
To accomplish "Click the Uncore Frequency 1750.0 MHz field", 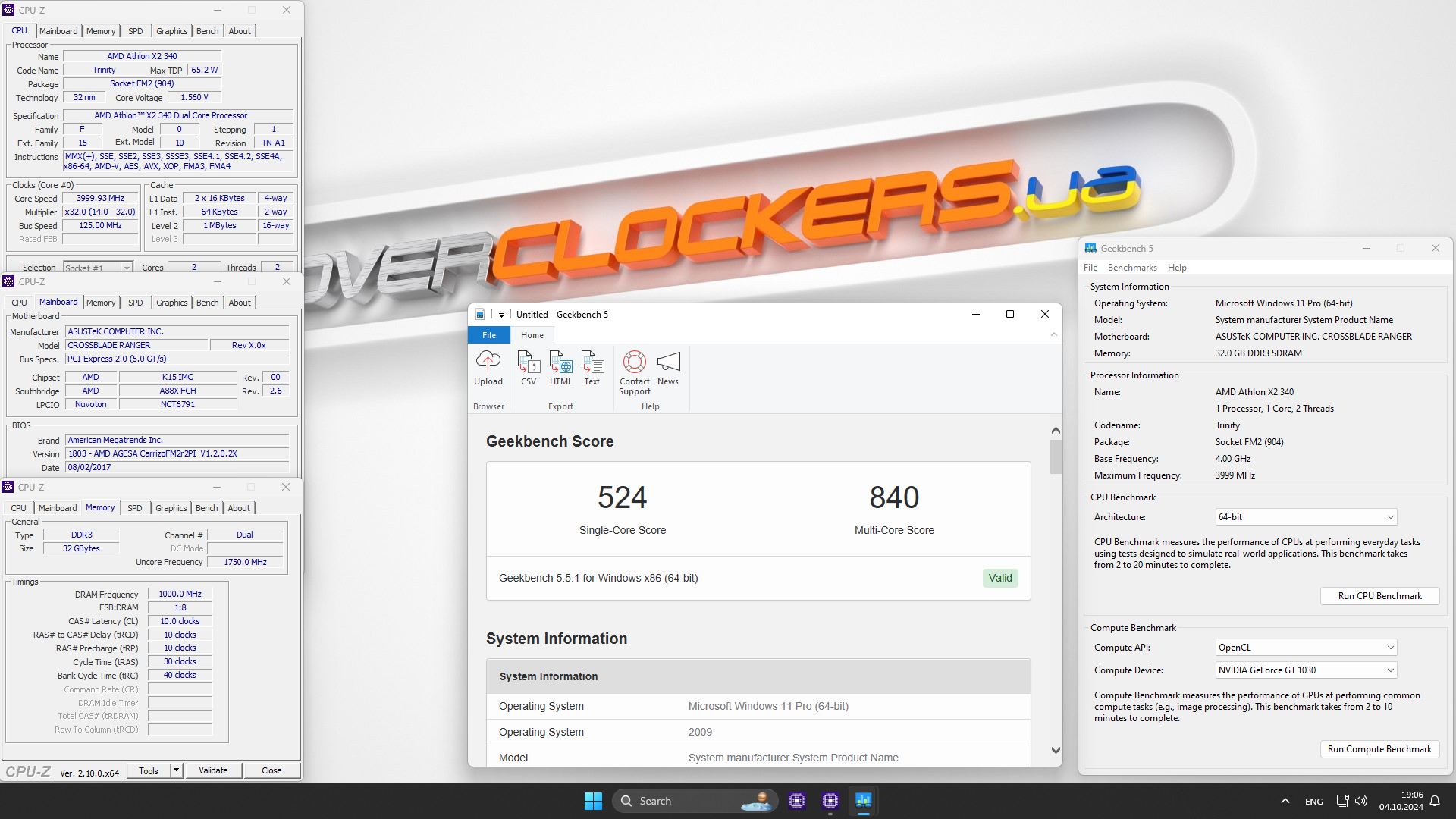I will tap(245, 562).
